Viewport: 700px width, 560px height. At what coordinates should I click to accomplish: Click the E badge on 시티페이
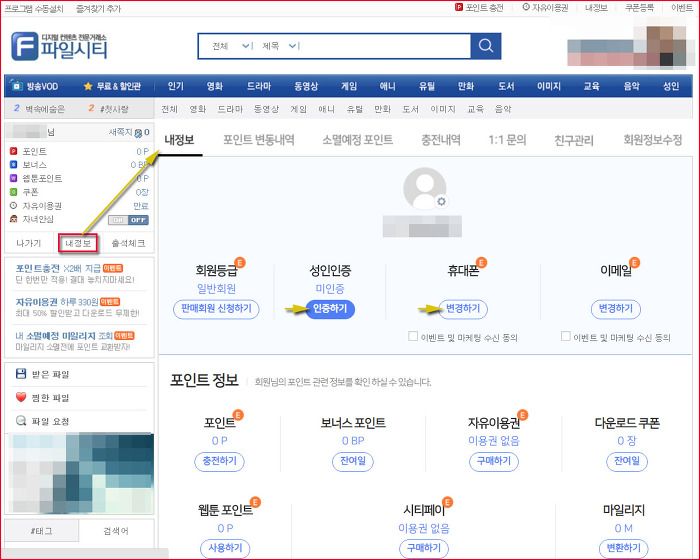pos(447,502)
